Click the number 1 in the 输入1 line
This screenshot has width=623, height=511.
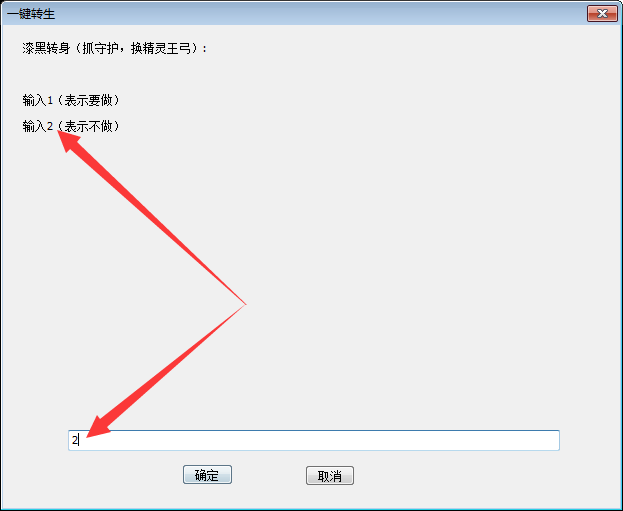(x=50, y=101)
